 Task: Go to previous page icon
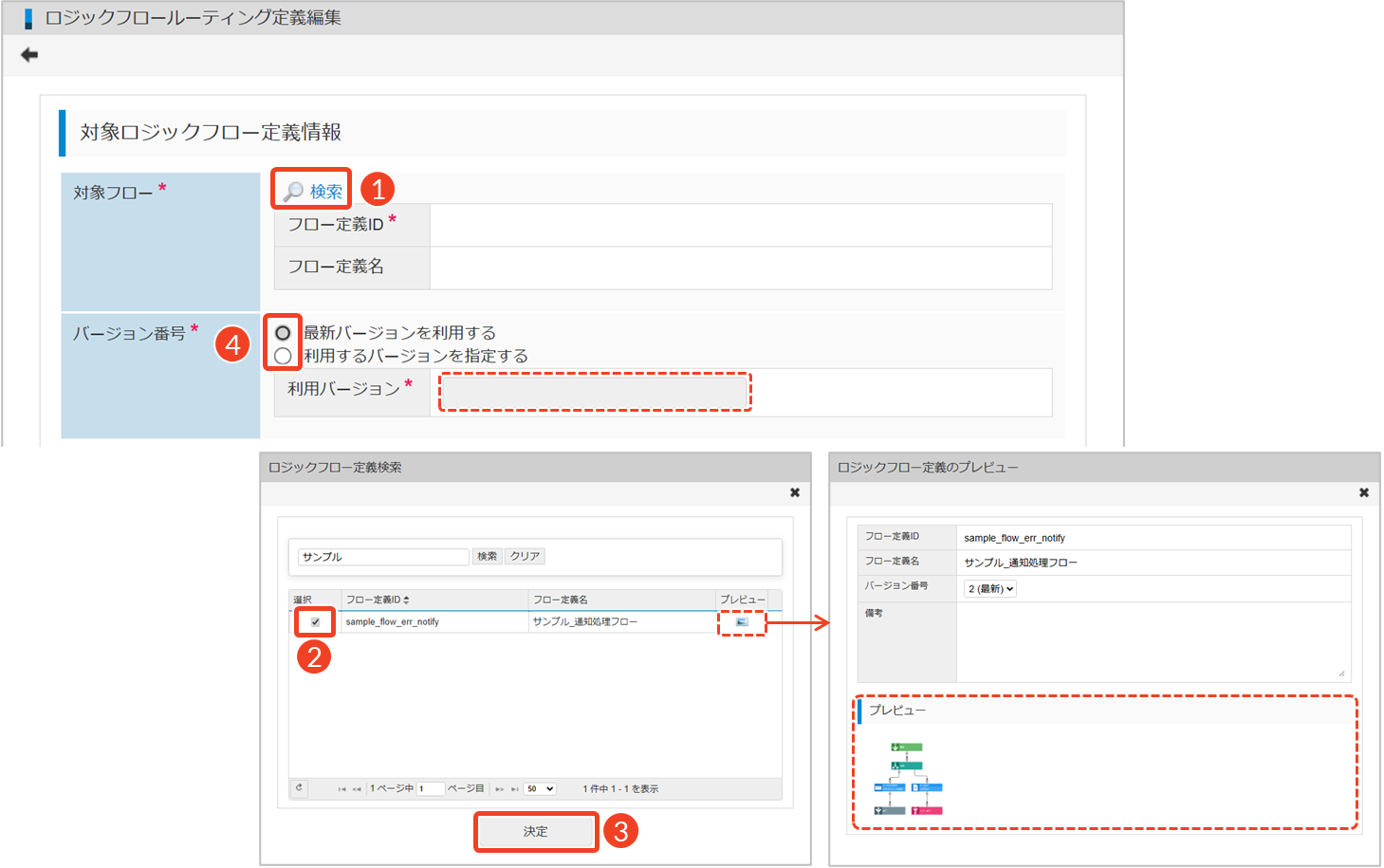357,789
